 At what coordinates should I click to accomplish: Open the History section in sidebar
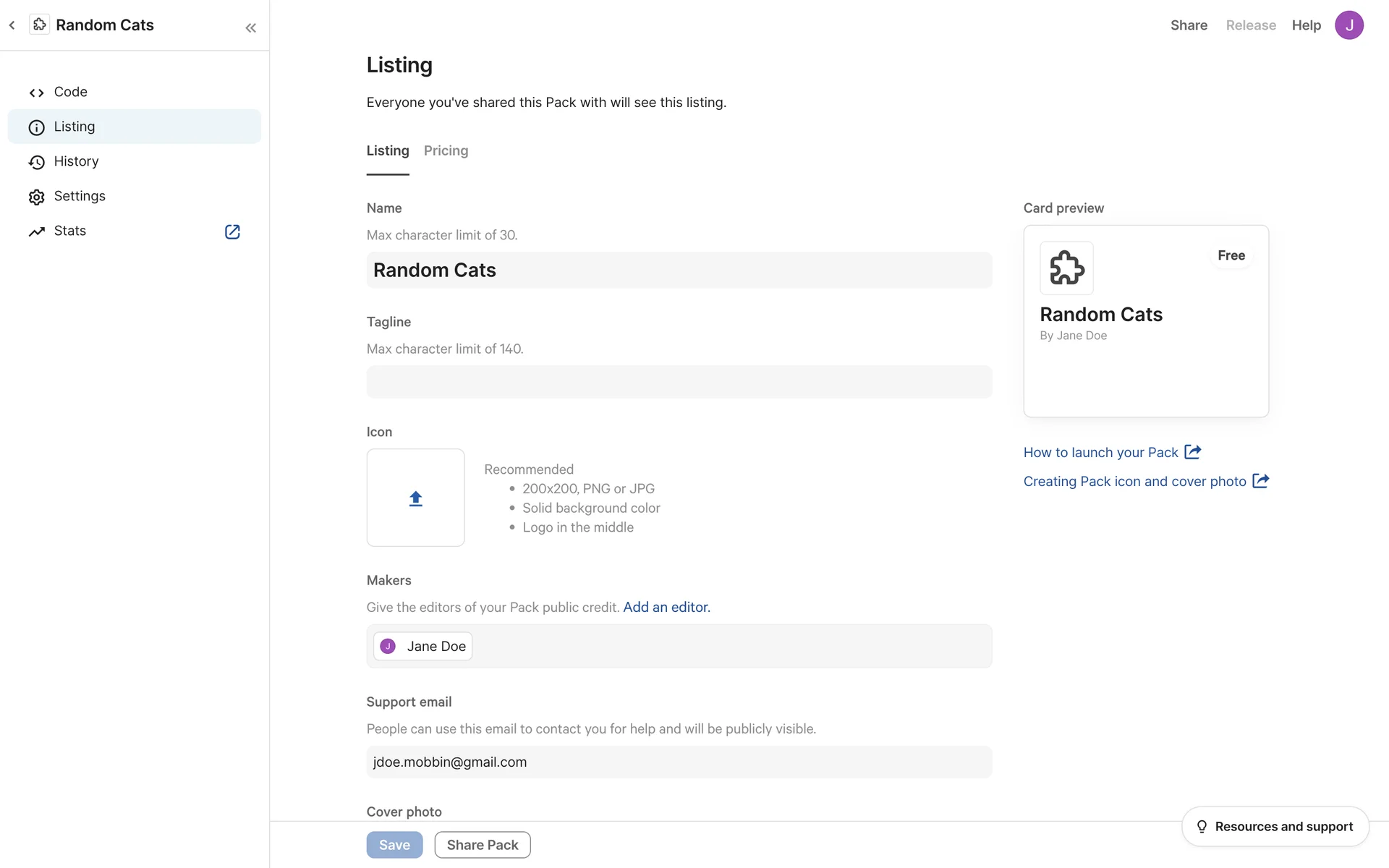tap(76, 161)
